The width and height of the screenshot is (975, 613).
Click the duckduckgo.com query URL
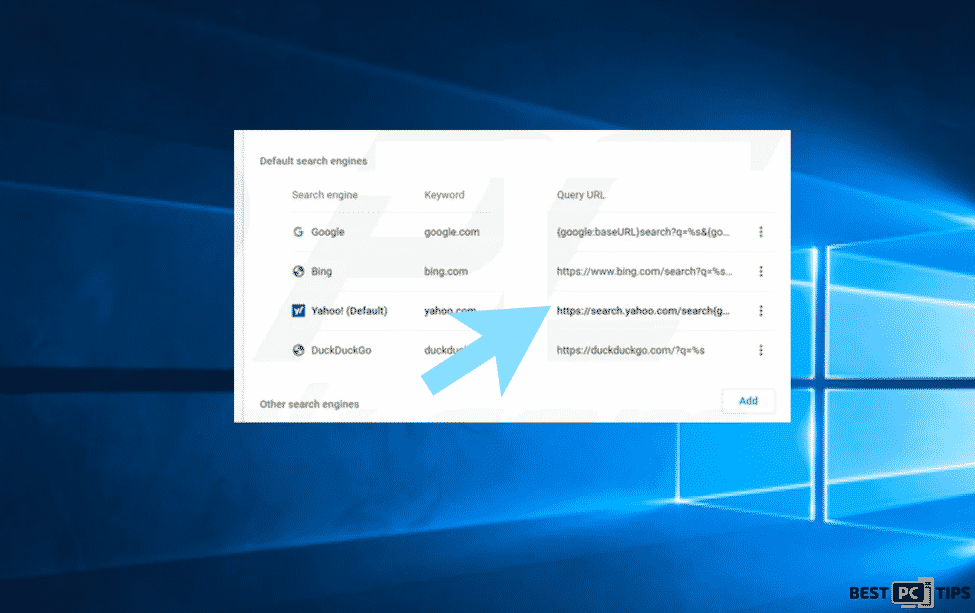[x=631, y=350]
